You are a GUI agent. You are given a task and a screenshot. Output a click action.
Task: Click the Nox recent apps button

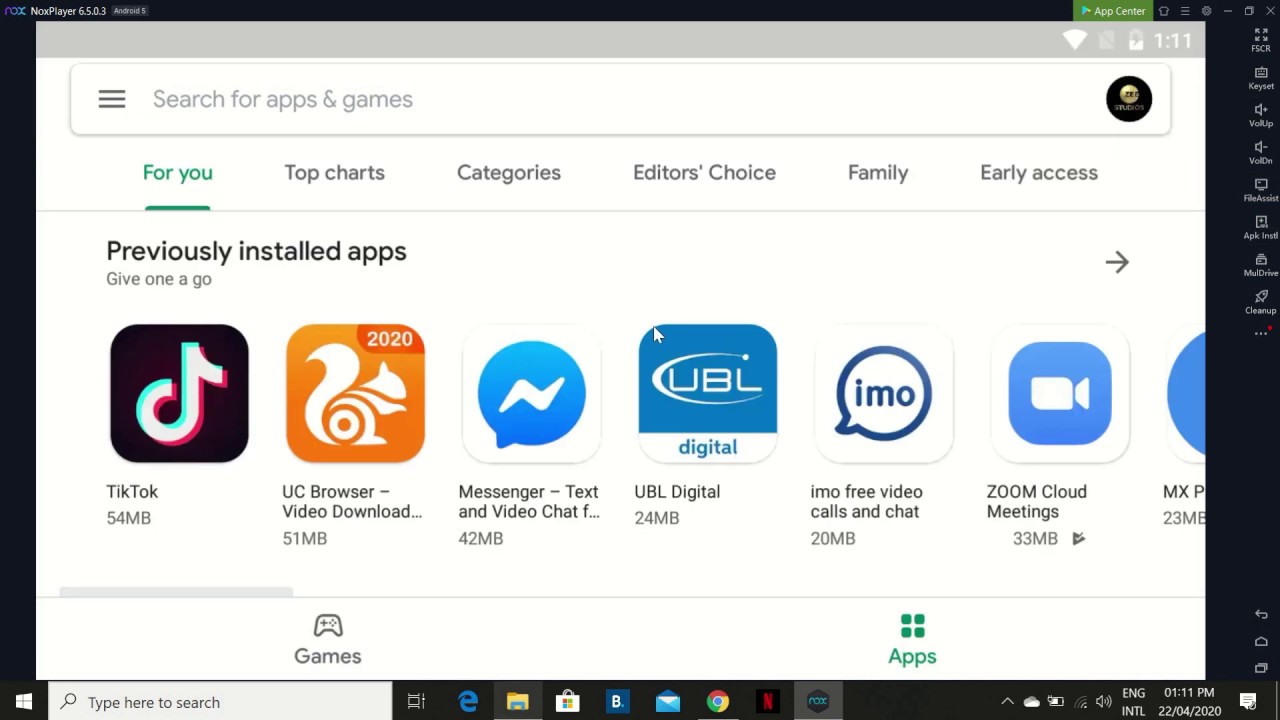tap(1261, 668)
